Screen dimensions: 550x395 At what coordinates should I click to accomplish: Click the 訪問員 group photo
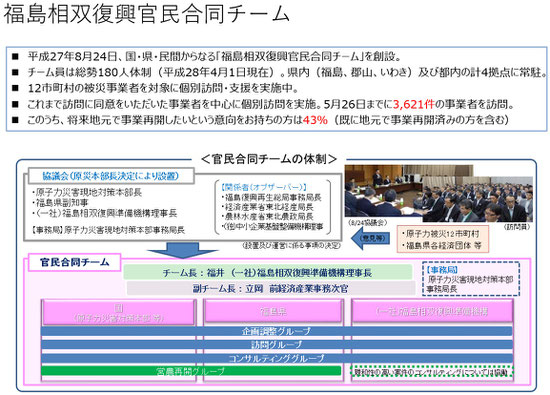coord(478,200)
